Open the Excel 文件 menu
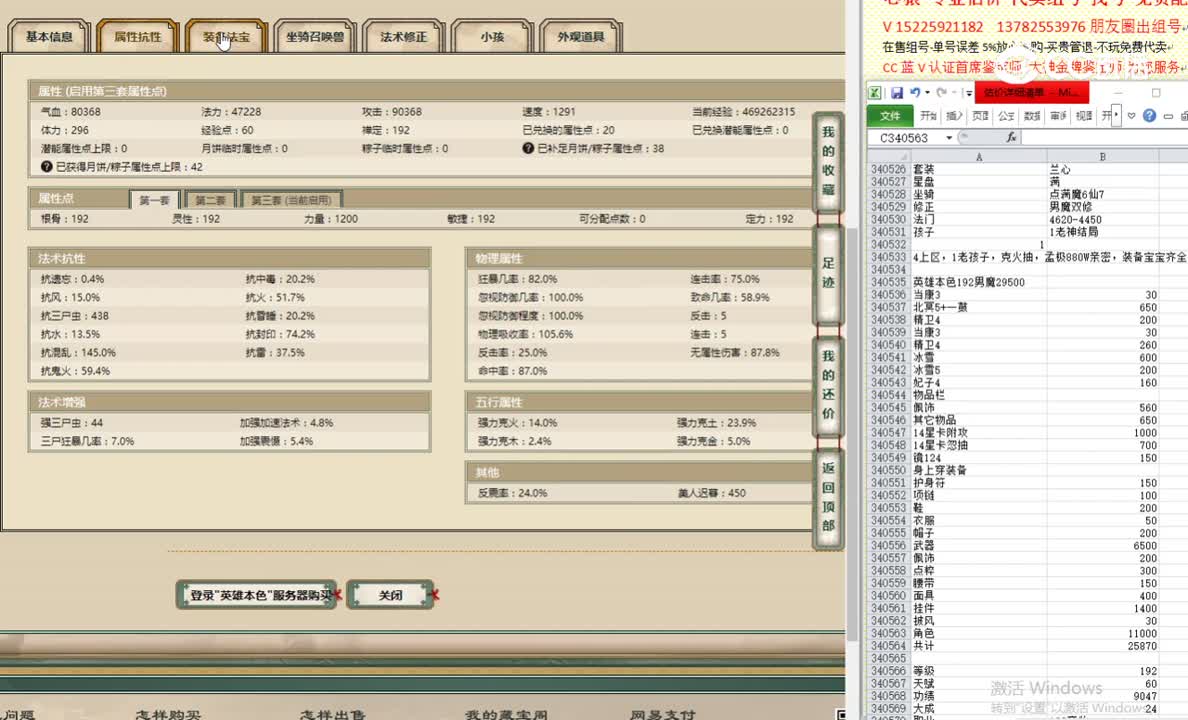Viewport: 1188px width, 720px height. tap(890, 115)
